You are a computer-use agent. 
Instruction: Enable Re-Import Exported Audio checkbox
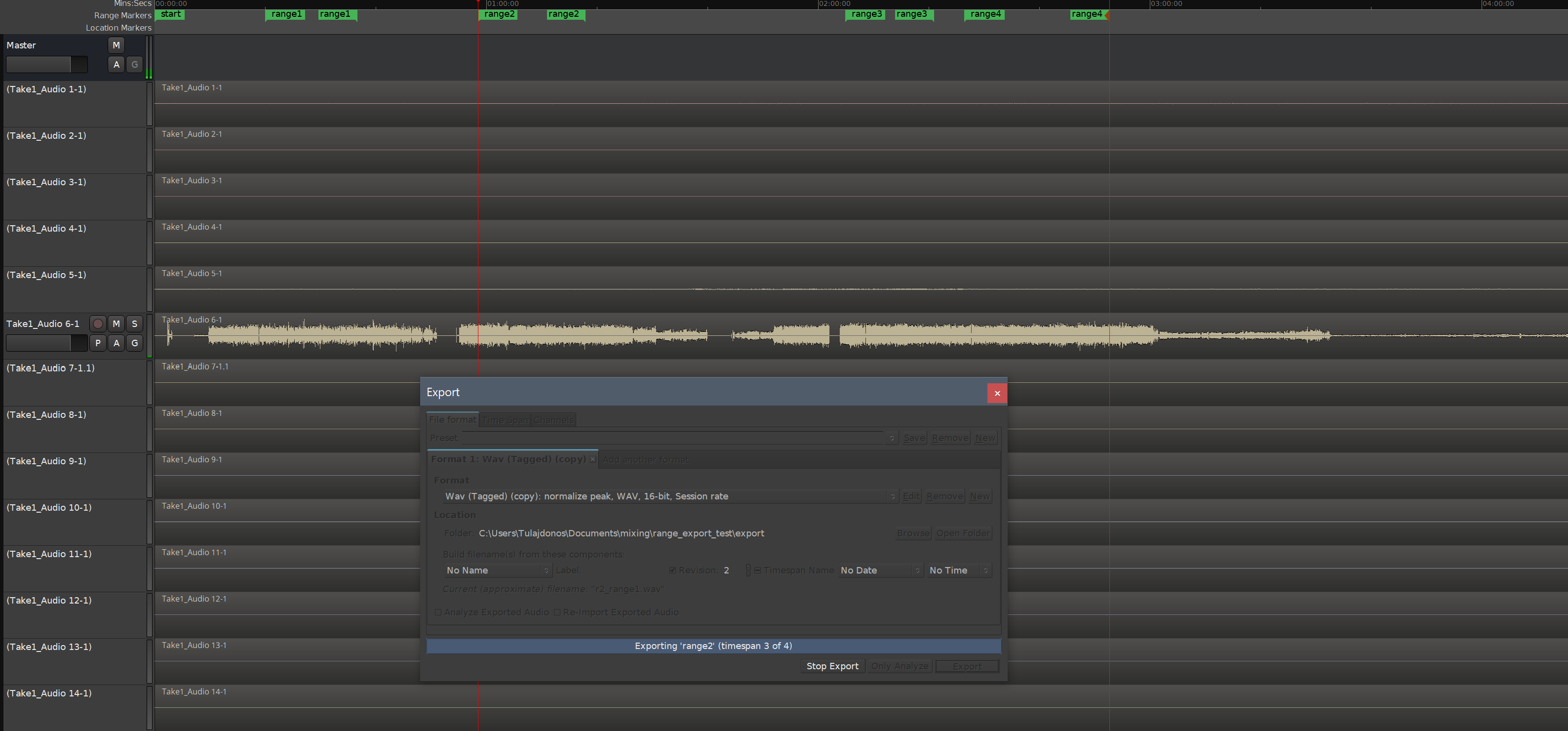557,612
